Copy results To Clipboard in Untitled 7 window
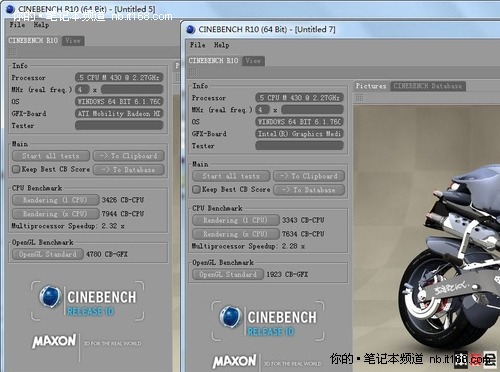 (309, 176)
